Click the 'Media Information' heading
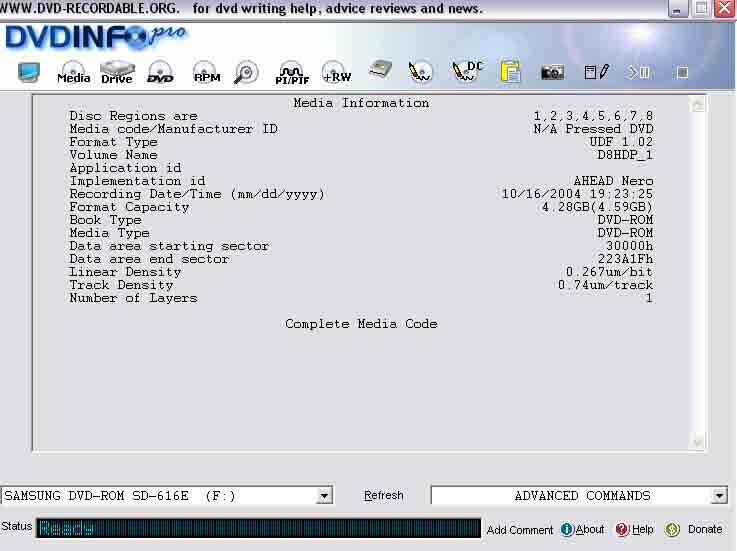Screen dimensions: 737x551 click(x=361, y=103)
